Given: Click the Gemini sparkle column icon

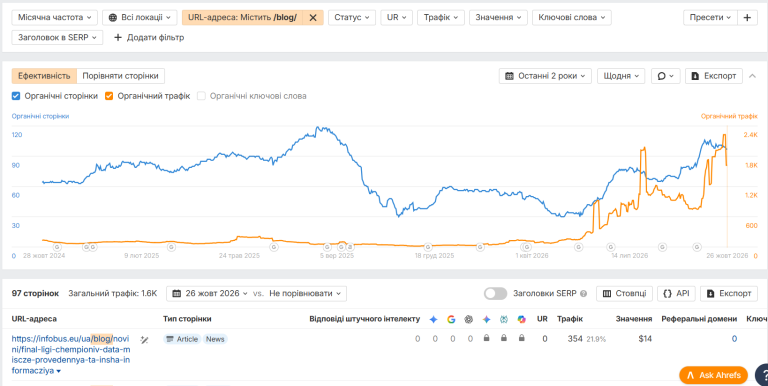Looking at the screenshot, I should point(486,319).
